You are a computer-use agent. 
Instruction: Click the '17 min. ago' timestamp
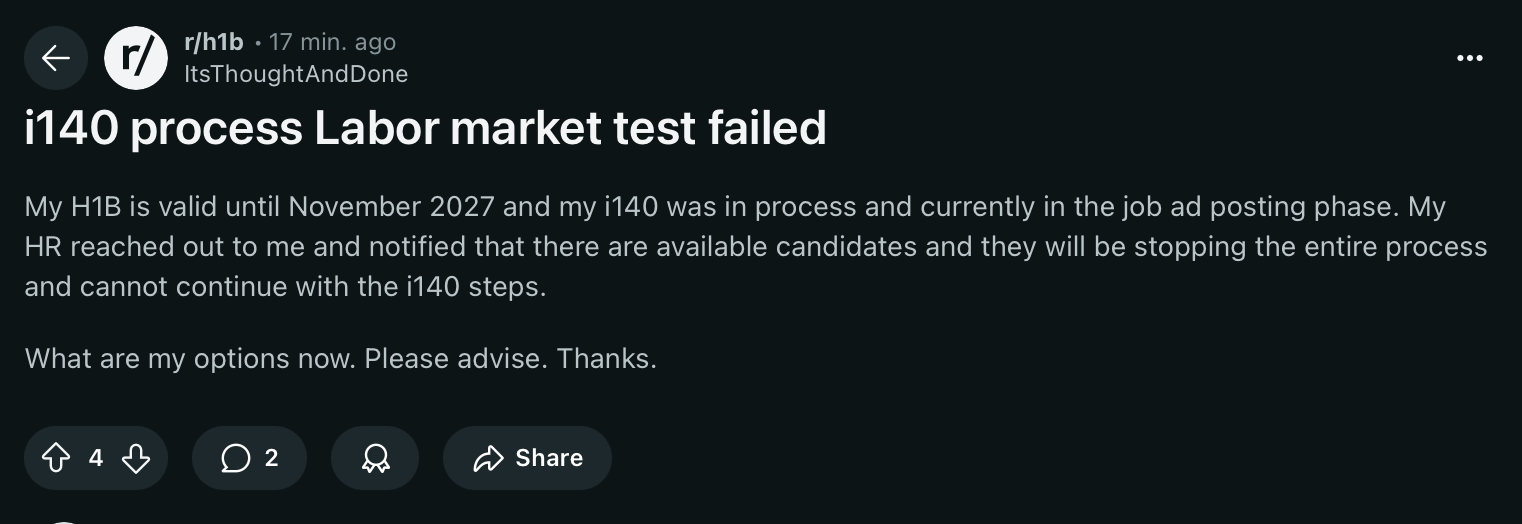pyautogui.click(x=333, y=42)
